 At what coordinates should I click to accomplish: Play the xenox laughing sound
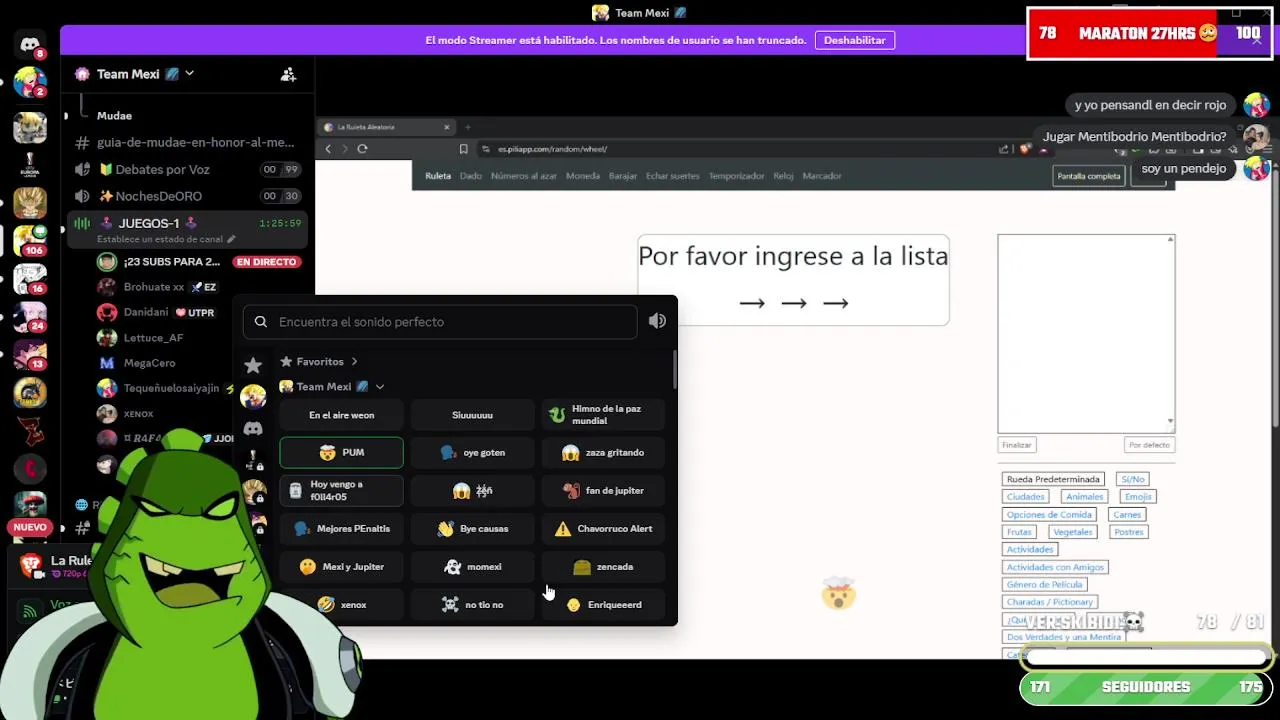(x=341, y=605)
